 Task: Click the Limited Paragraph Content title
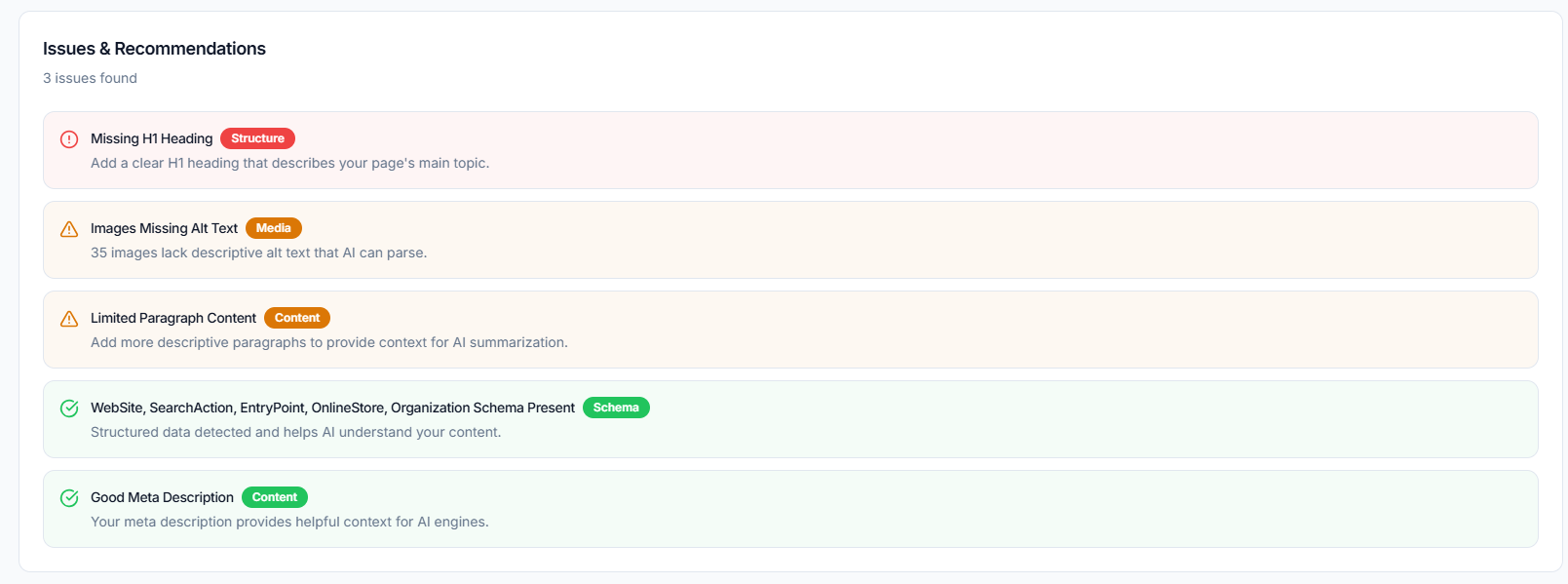pos(173,318)
